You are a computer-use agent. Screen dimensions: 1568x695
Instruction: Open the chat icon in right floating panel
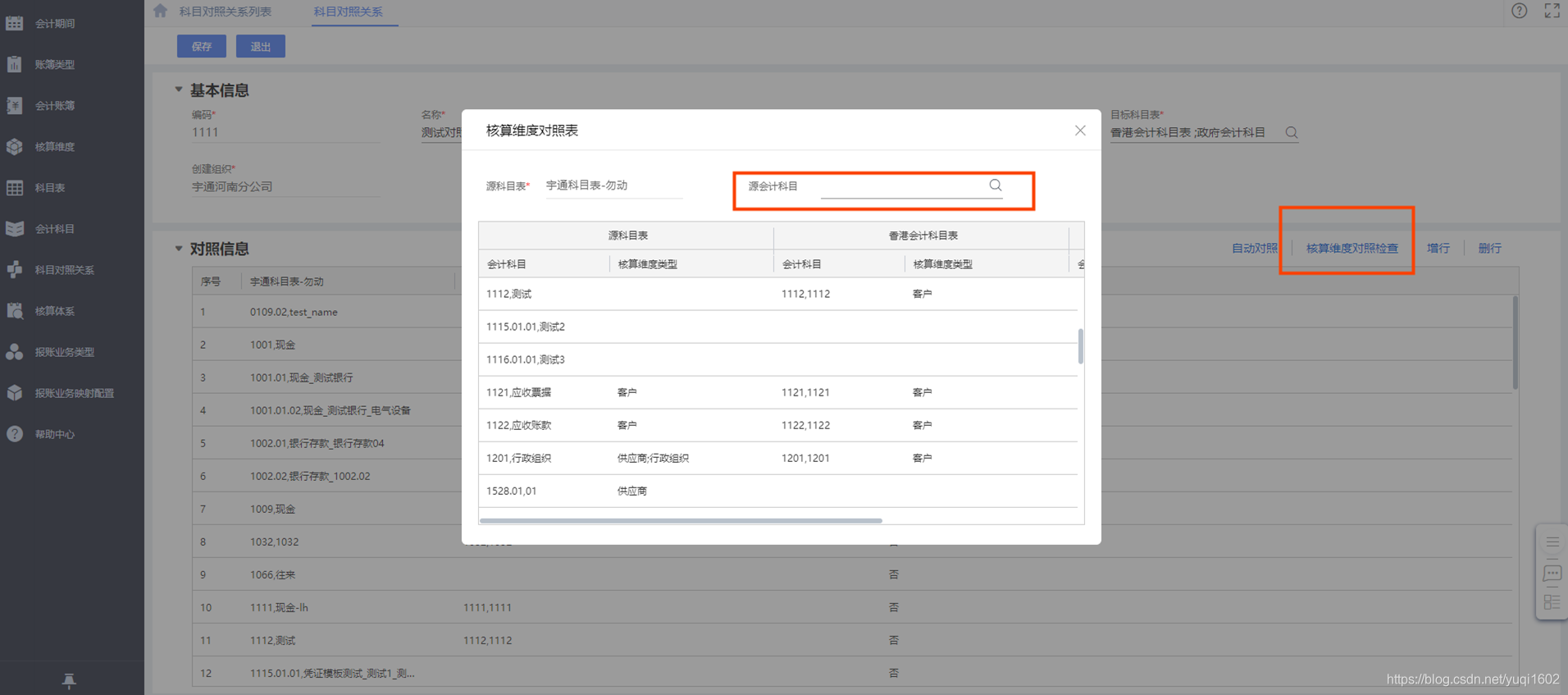[x=1552, y=574]
